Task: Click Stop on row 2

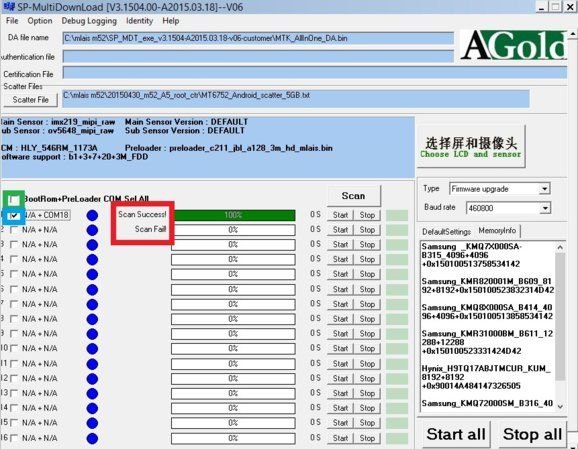Action: (367, 230)
